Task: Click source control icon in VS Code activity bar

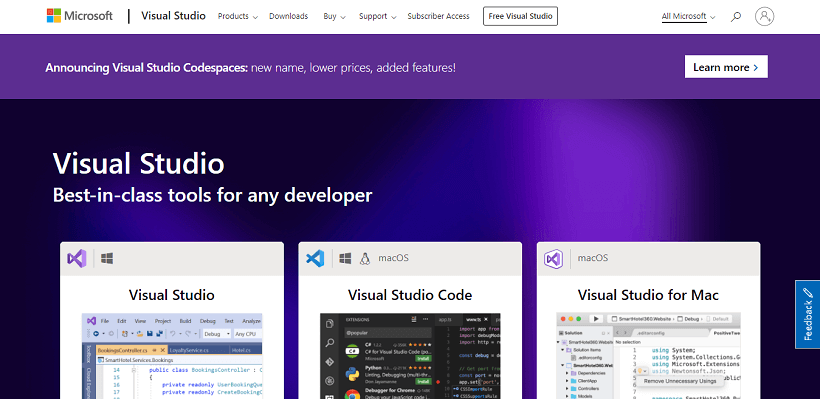Action: (329, 362)
